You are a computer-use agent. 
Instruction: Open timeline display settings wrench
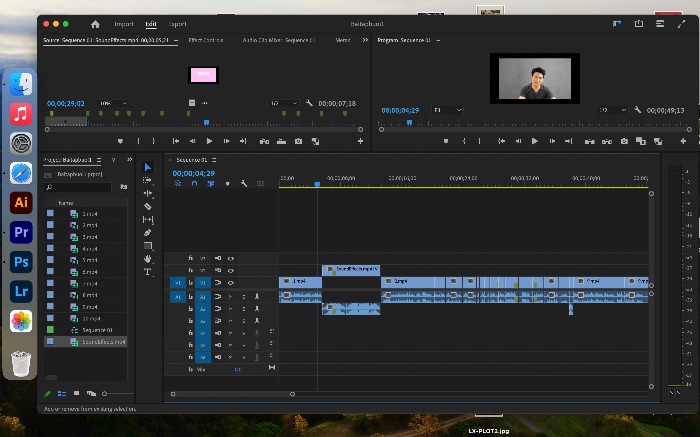tap(244, 183)
